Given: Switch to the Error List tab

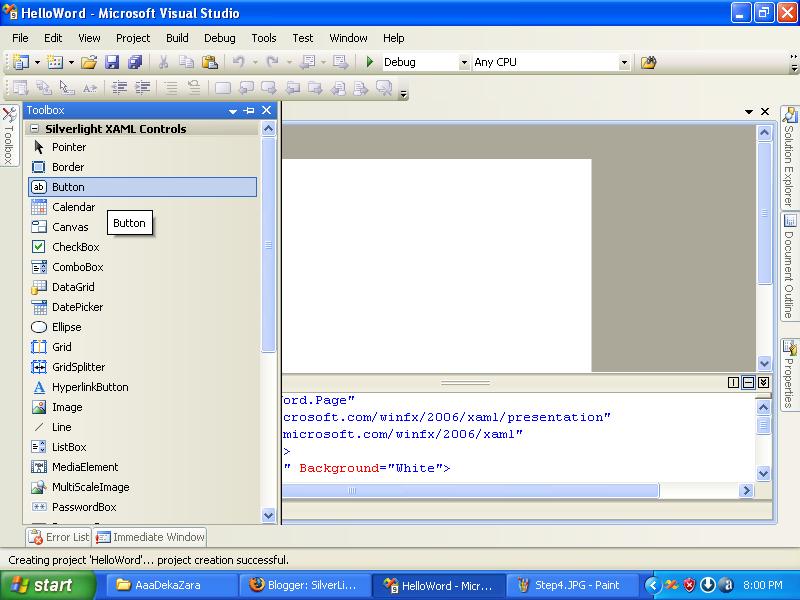Looking at the screenshot, I should tap(59, 537).
